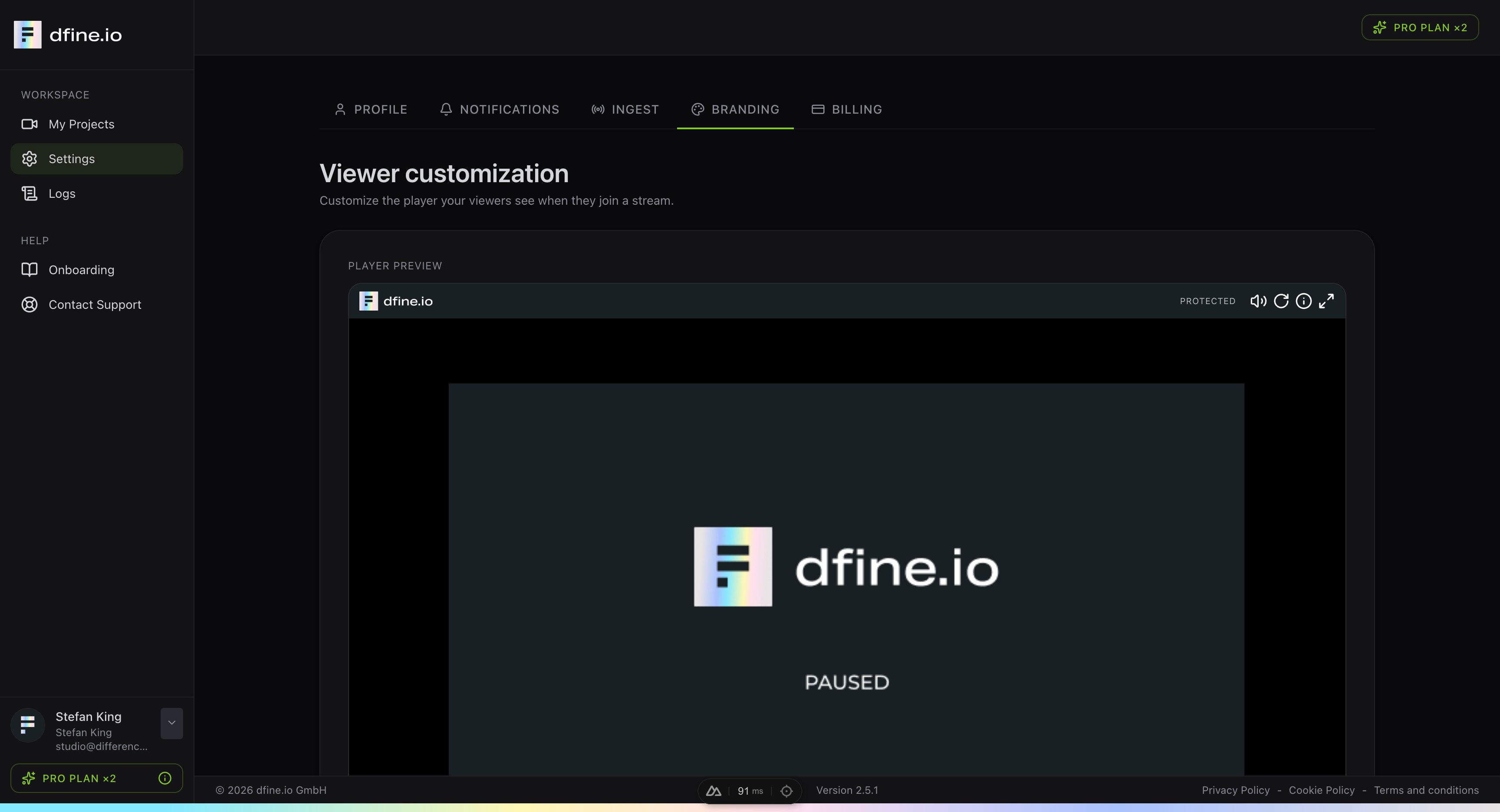The image size is (1500, 812).
Task: Click the paused video preview area
Action: click(x=846, y=579)
